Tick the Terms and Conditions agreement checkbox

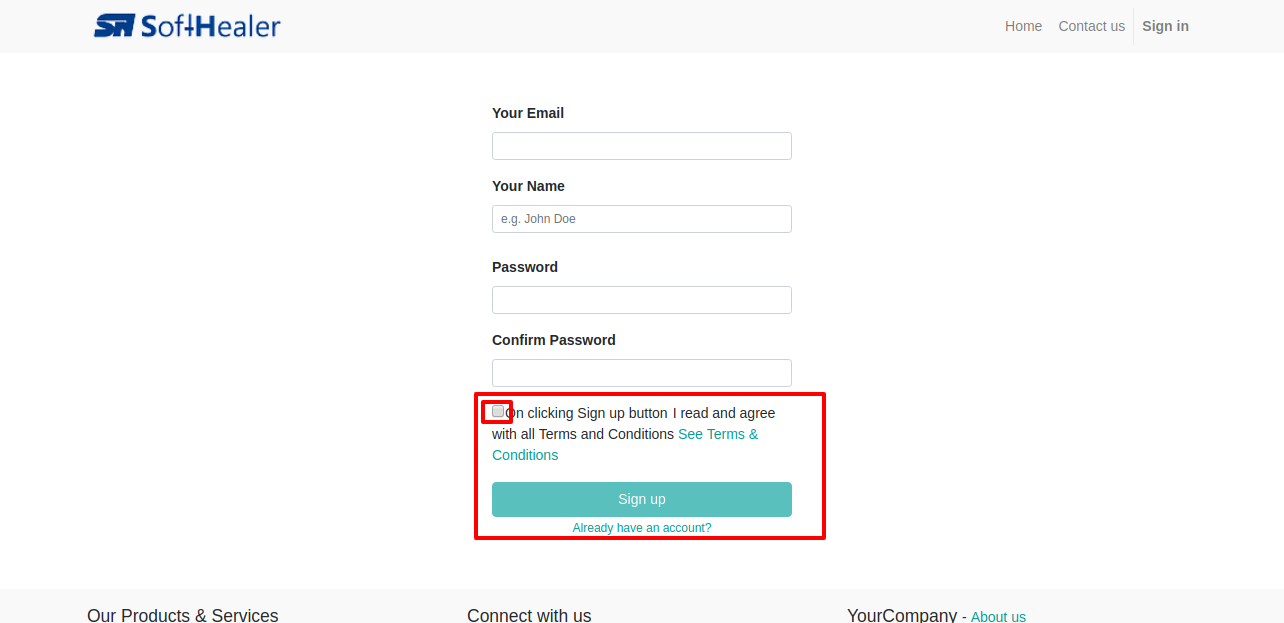point(498,411)
